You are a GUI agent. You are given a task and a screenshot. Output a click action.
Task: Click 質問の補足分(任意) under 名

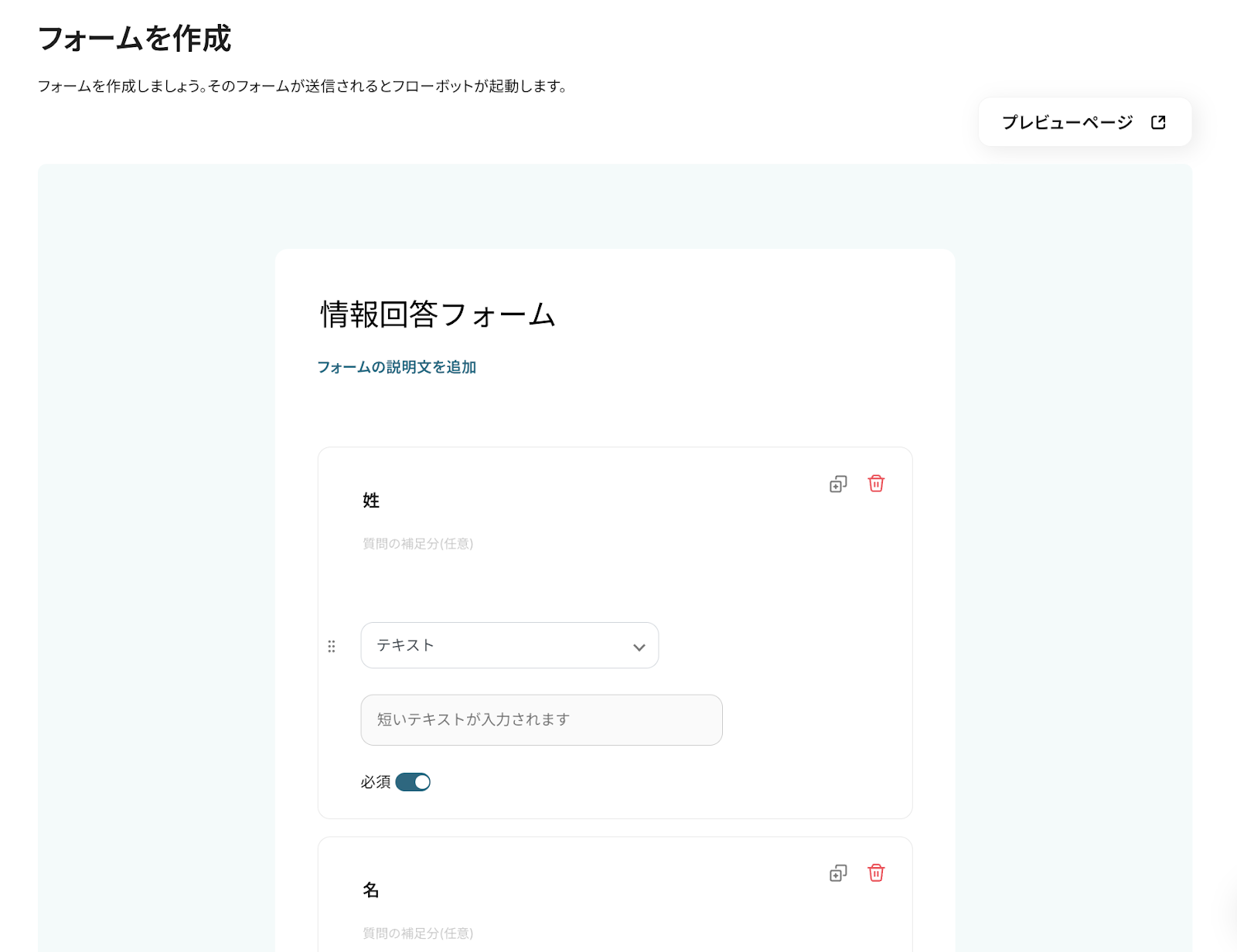pyautogui.click(x=418, y=933)
